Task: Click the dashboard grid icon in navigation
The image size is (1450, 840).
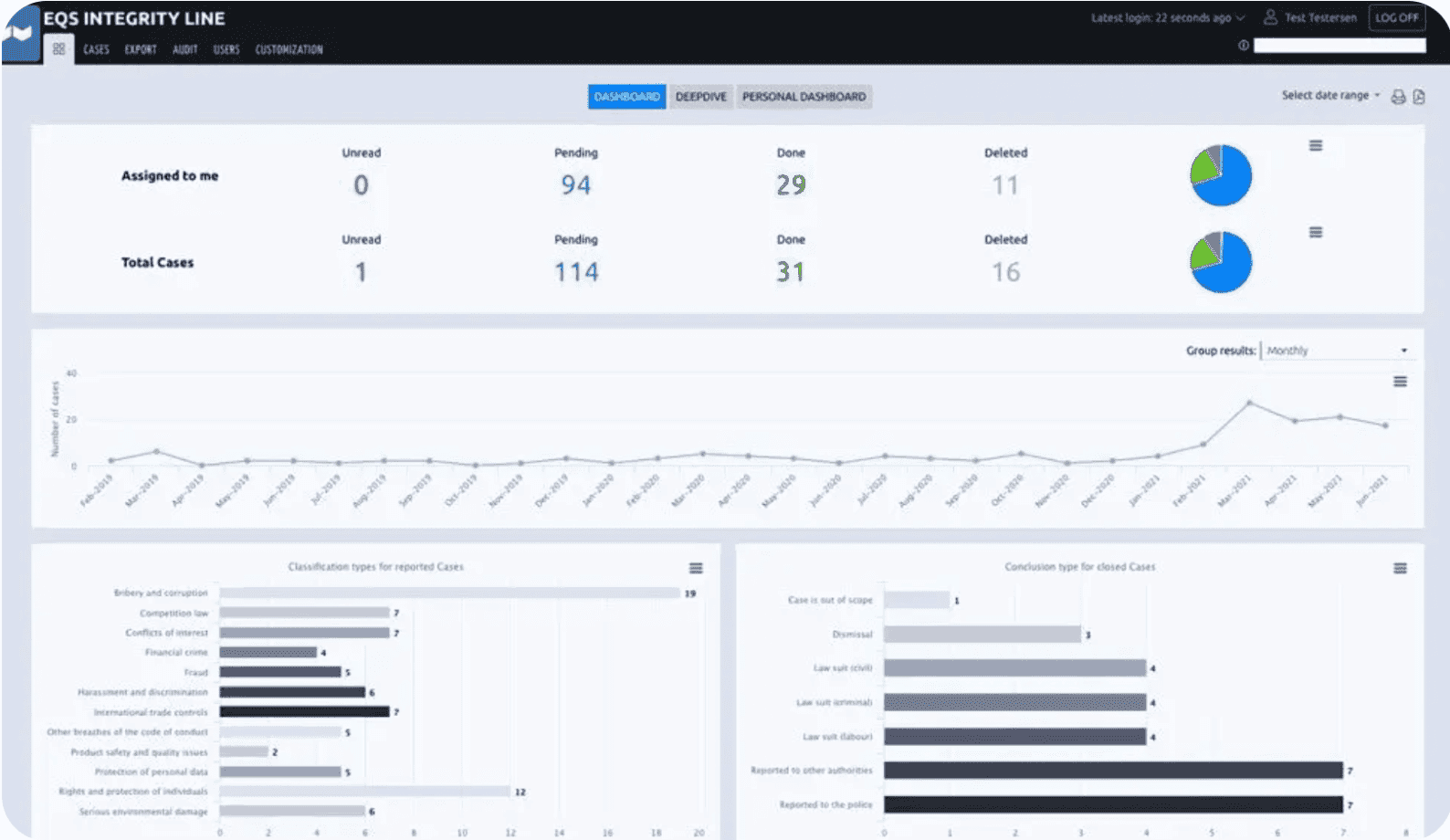Action: pos(58,49)
